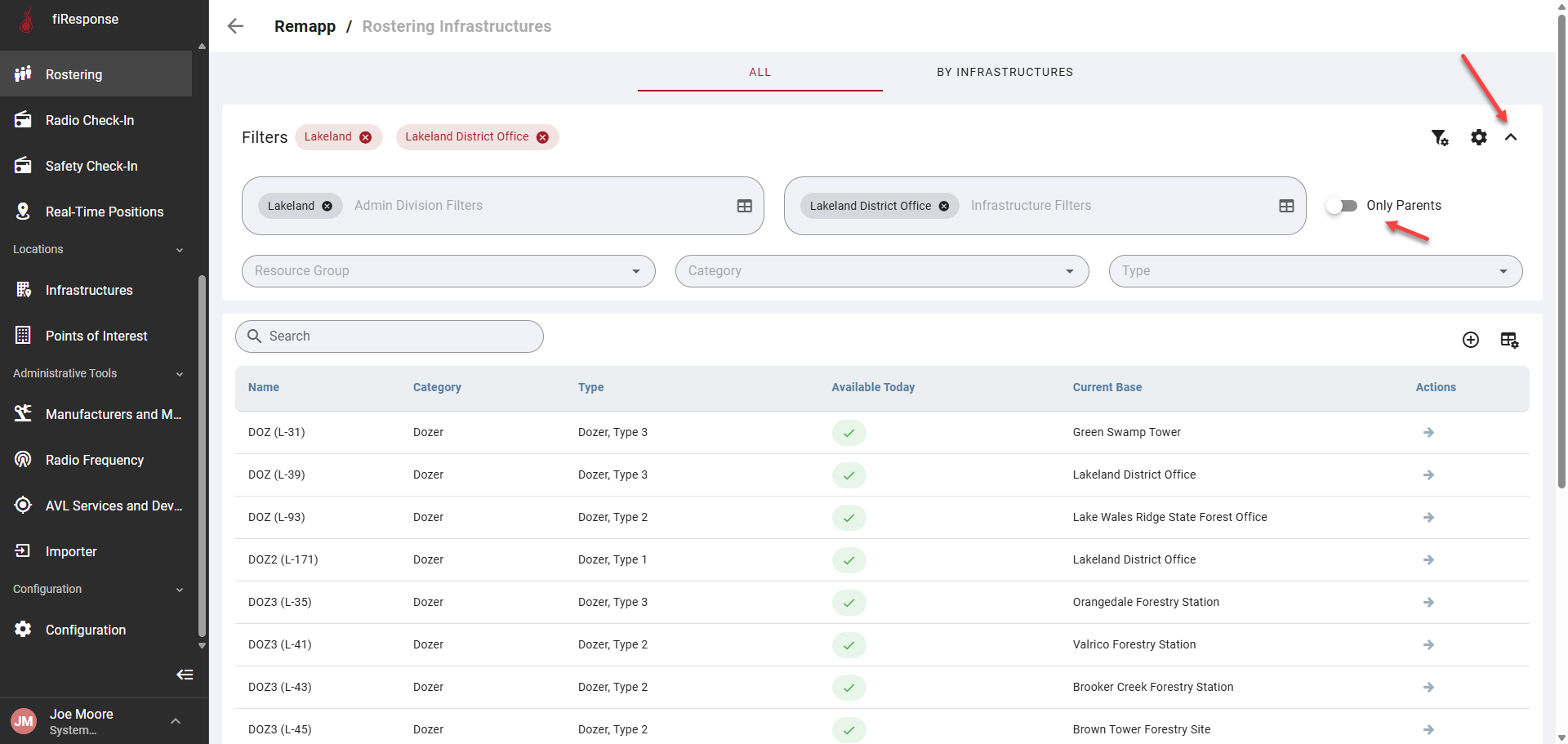This screenshot has height=744, width=1568.
Task: Switch to the By Infrastructures tab
Action: [1004, 72]
